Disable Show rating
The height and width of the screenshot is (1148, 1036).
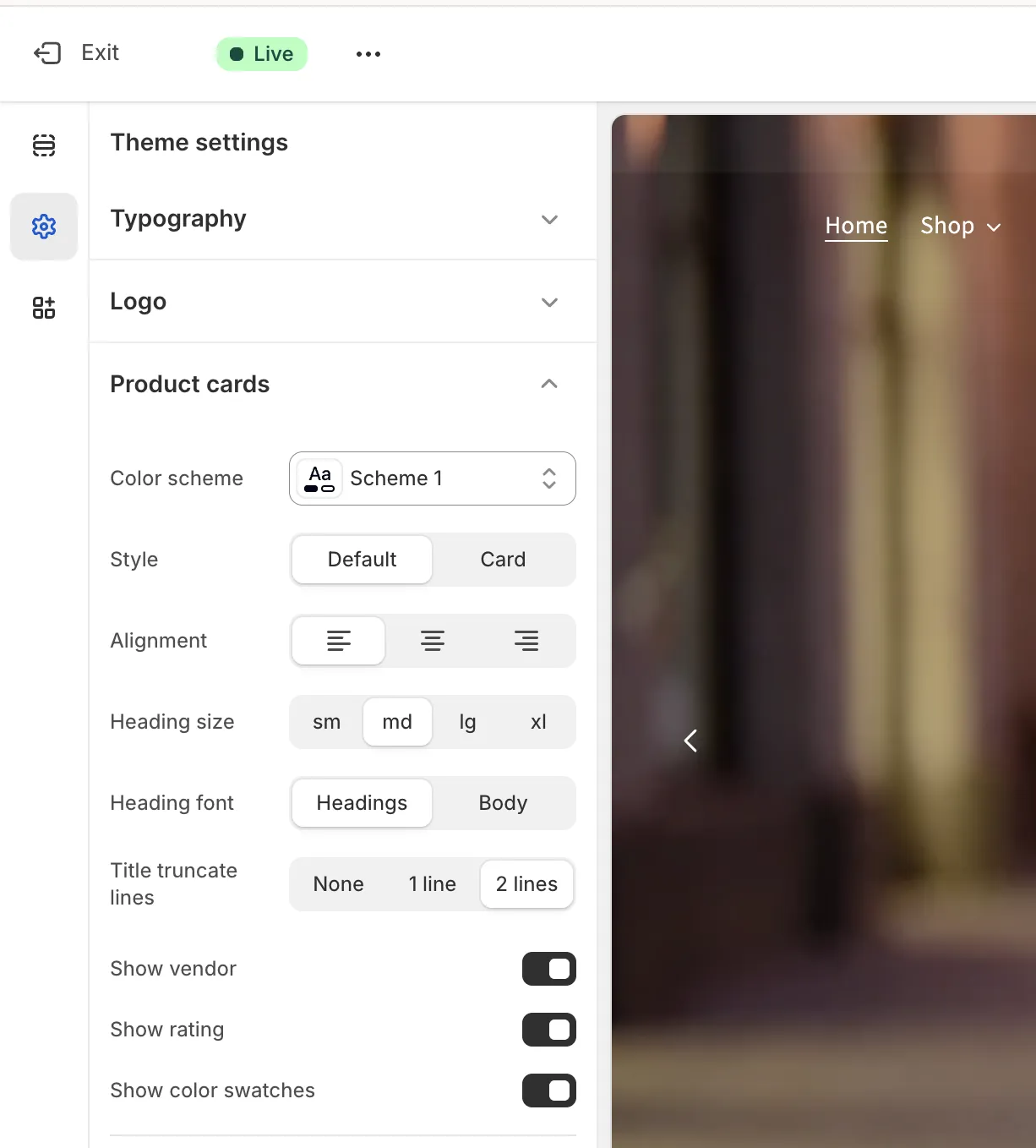(x=549, y=1030)
